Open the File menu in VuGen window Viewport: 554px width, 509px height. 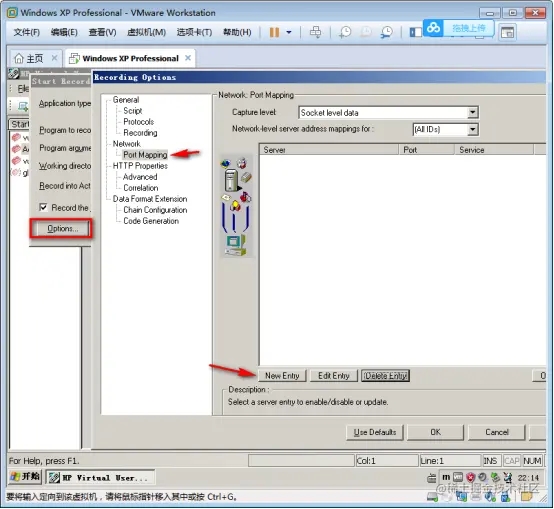point(23,88)
